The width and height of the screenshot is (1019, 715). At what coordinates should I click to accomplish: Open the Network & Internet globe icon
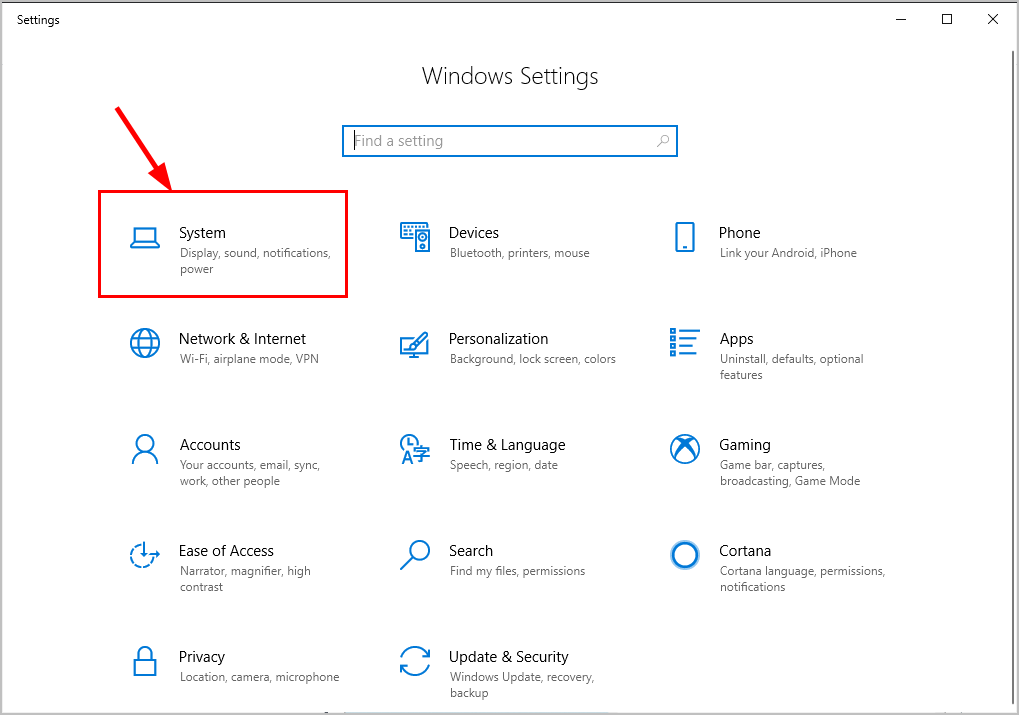144,343
